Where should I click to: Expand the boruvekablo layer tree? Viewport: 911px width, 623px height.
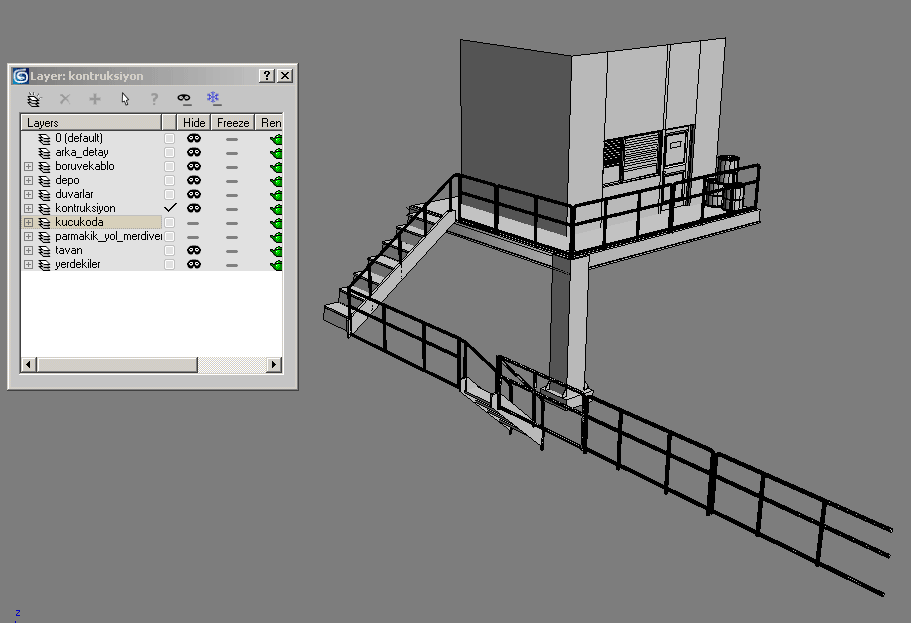[x=28, y=166]
